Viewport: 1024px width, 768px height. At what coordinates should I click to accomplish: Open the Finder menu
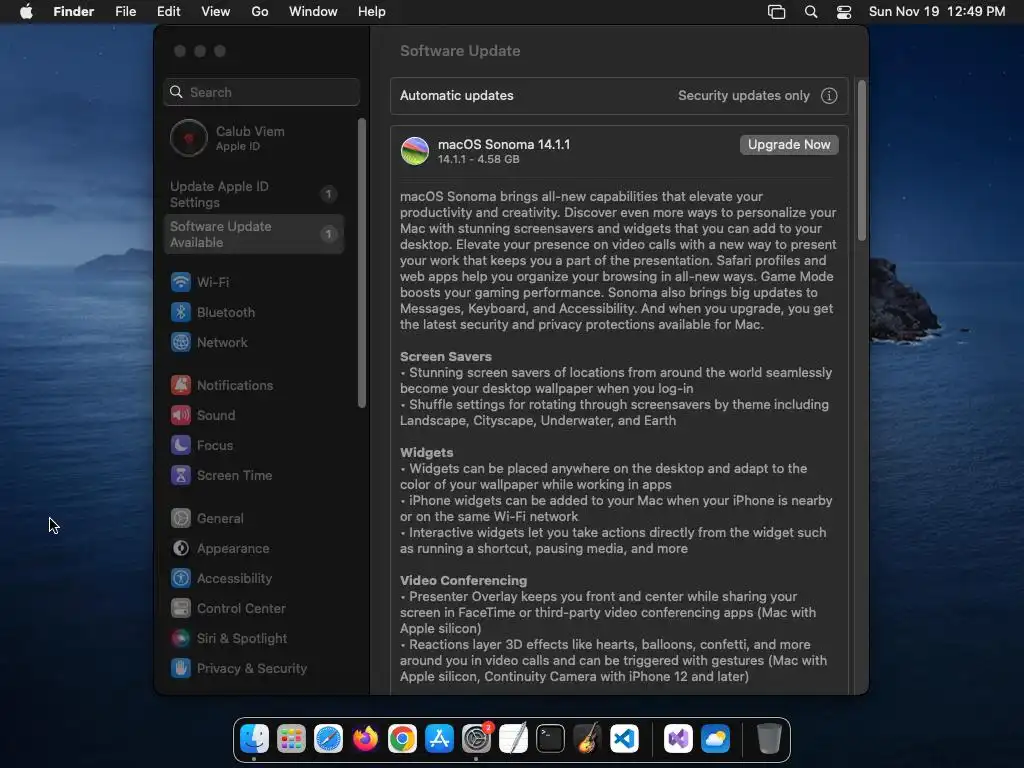click(x=74, y=12)
